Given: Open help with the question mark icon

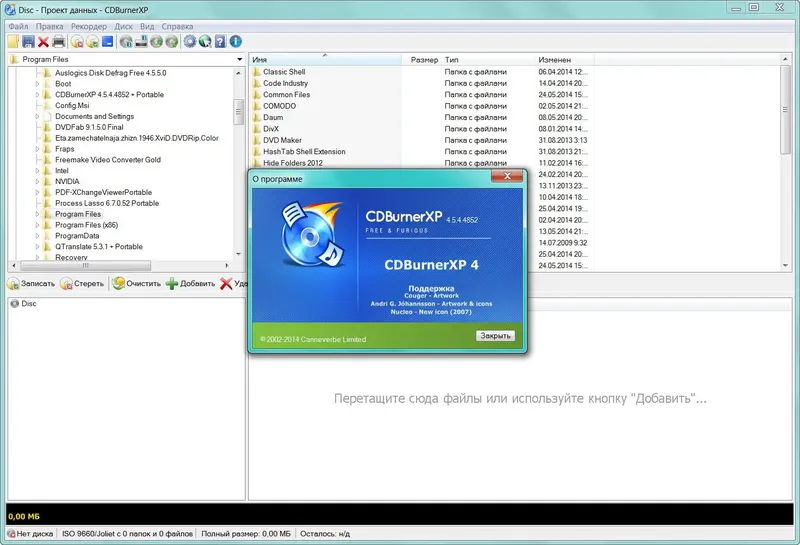Looking at the screenshot, I should 220,42.
